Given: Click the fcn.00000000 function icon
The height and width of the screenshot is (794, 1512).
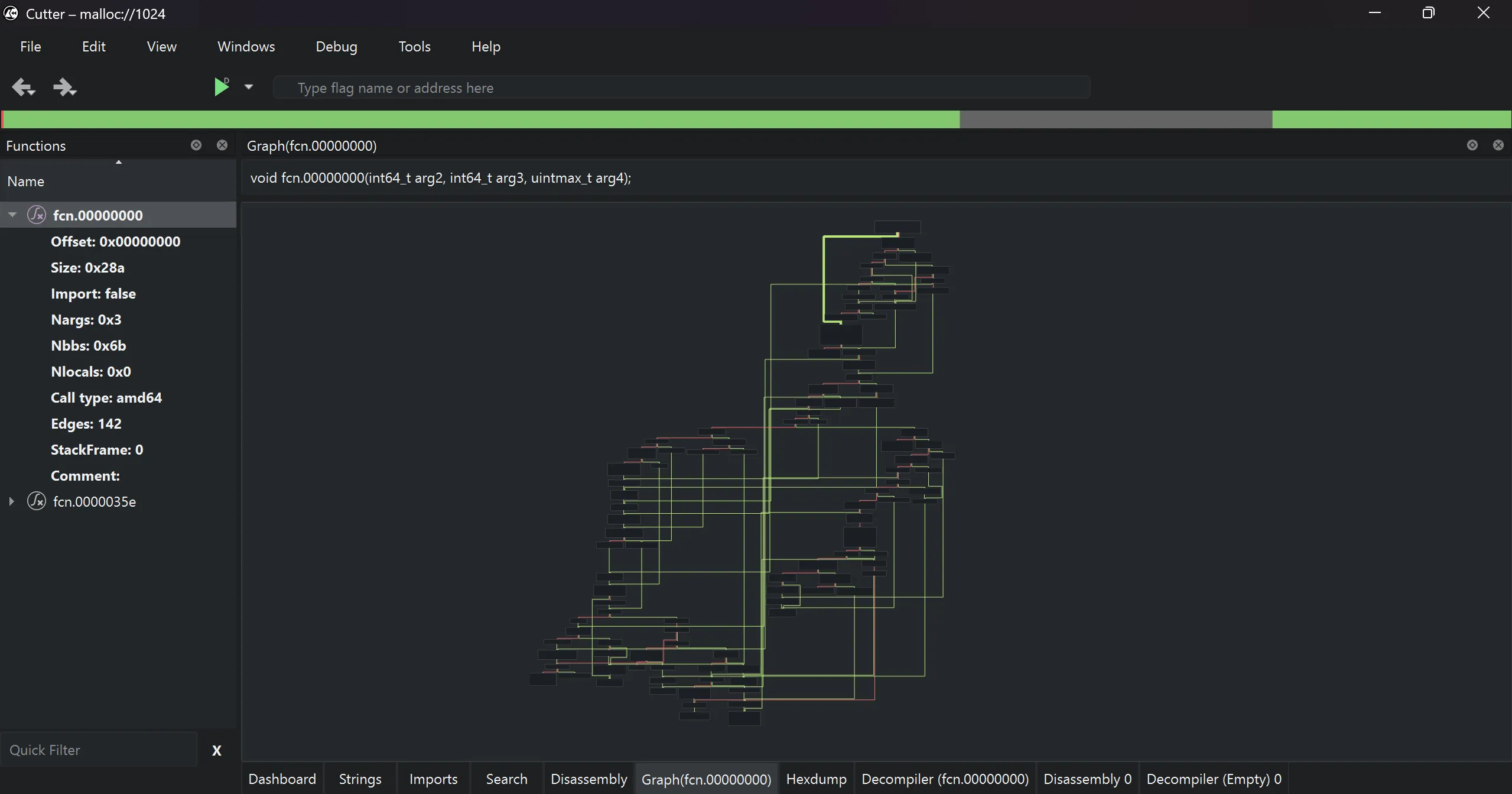Looking at the screenshot, I should point(37,215).
